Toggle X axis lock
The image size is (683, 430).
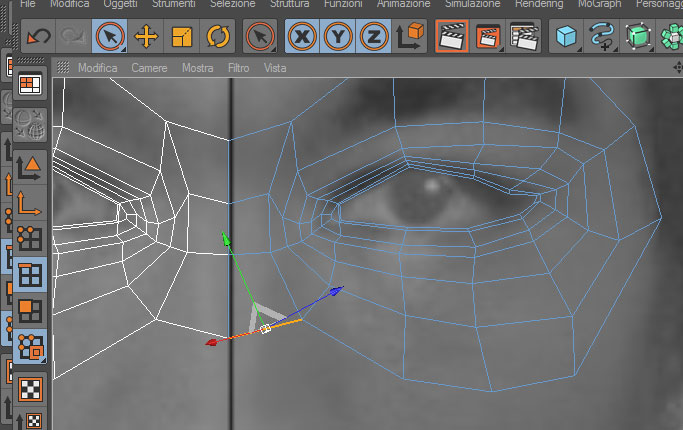(x=302, y=36)
